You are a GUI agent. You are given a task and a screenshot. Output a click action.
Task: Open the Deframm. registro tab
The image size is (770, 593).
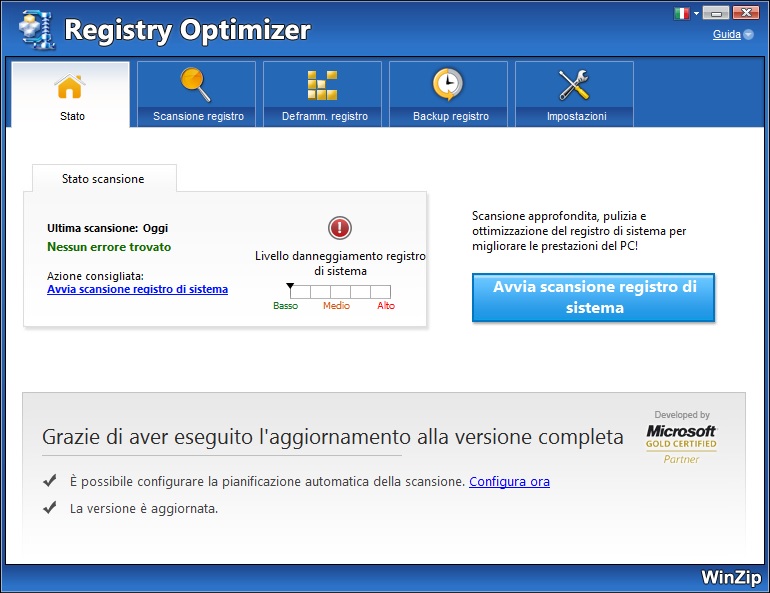point(323,94)
